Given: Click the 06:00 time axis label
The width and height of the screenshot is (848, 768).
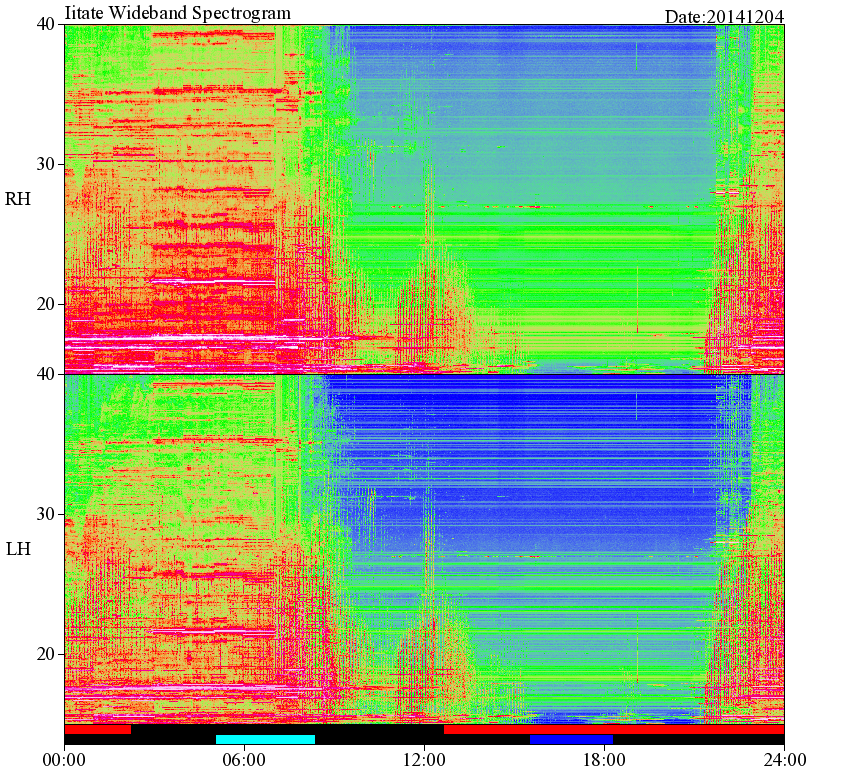Looking at the screenshot, I should (x=244, y=759).
